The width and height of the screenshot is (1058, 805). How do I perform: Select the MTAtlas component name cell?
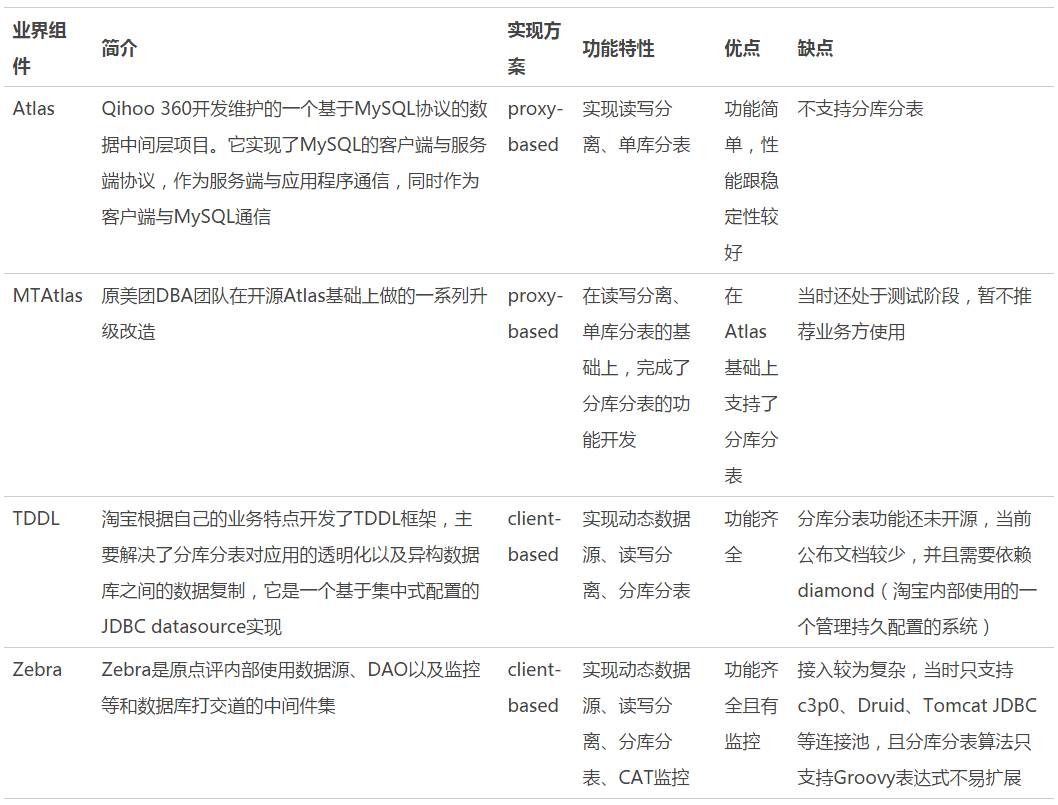47,296
